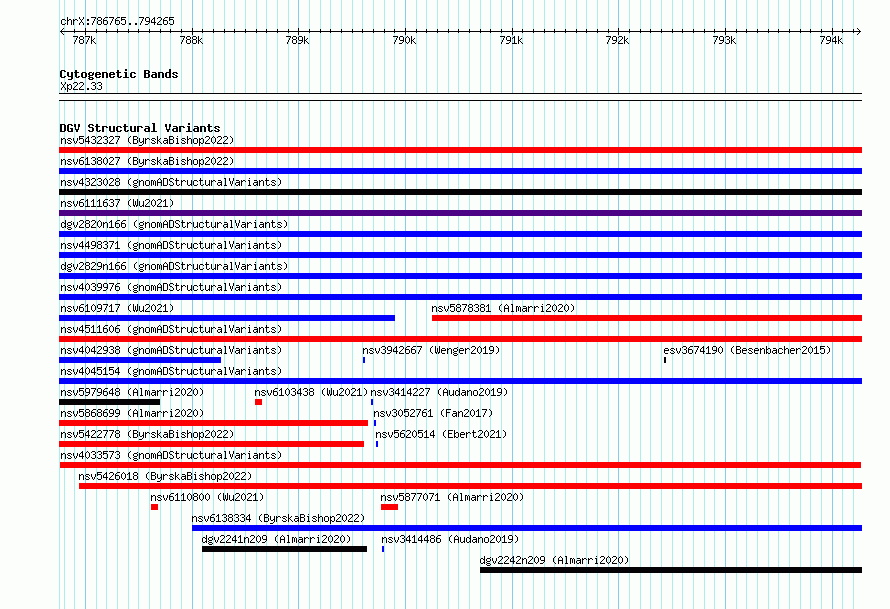The height and width of the screenshot is (609, 890).
Task: Click nsv4042938 (gnomADStructuralVariants) label
Action: coord(171,350)
